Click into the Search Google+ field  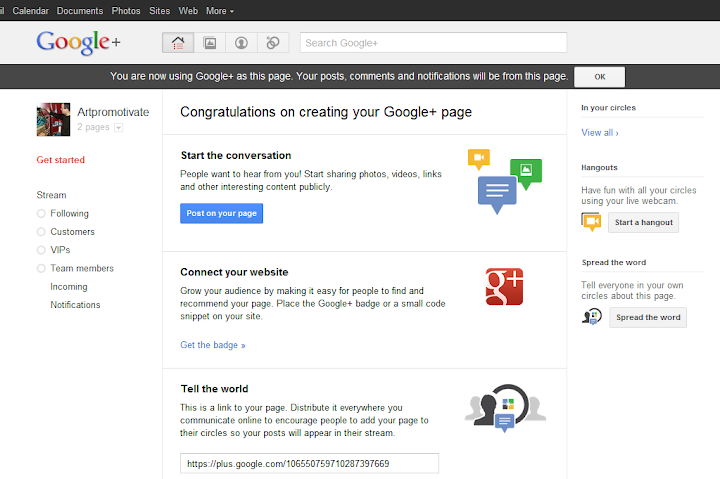(x=433, y=43)
